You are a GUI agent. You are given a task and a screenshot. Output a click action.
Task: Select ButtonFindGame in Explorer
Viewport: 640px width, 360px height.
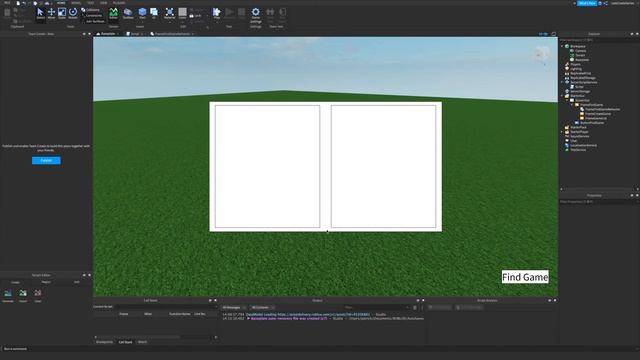592,122
